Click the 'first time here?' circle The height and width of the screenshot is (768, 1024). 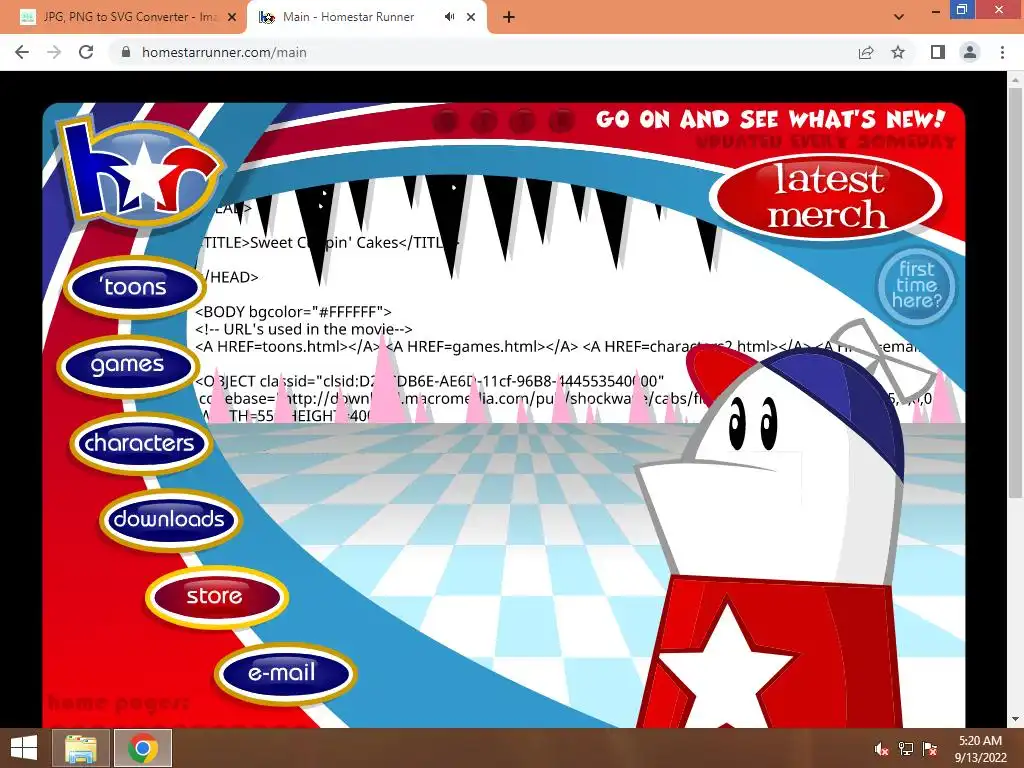click(x=916, y=286)
